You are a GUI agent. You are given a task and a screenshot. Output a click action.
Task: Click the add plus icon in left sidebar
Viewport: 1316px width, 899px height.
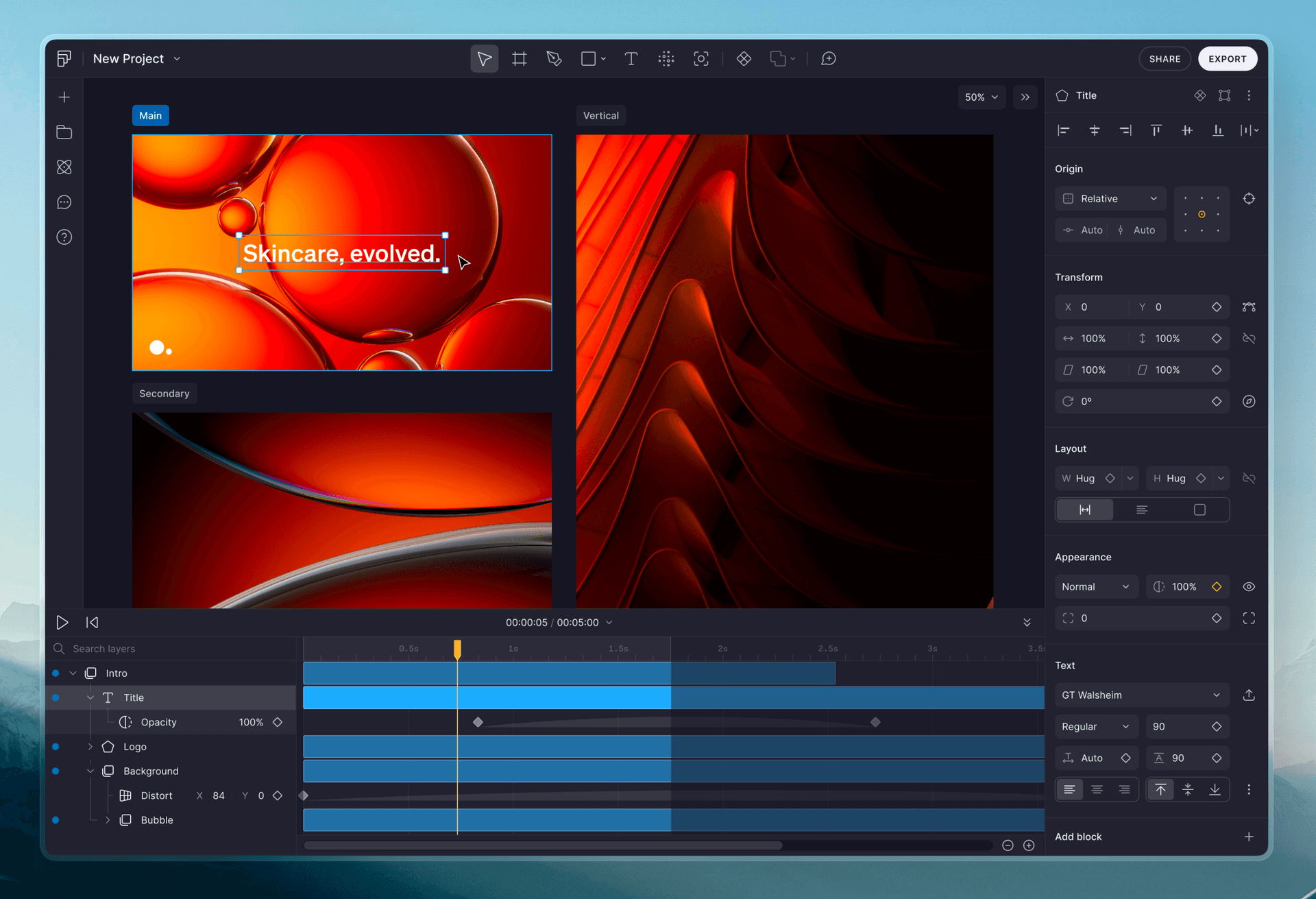[x=64, y=97]
